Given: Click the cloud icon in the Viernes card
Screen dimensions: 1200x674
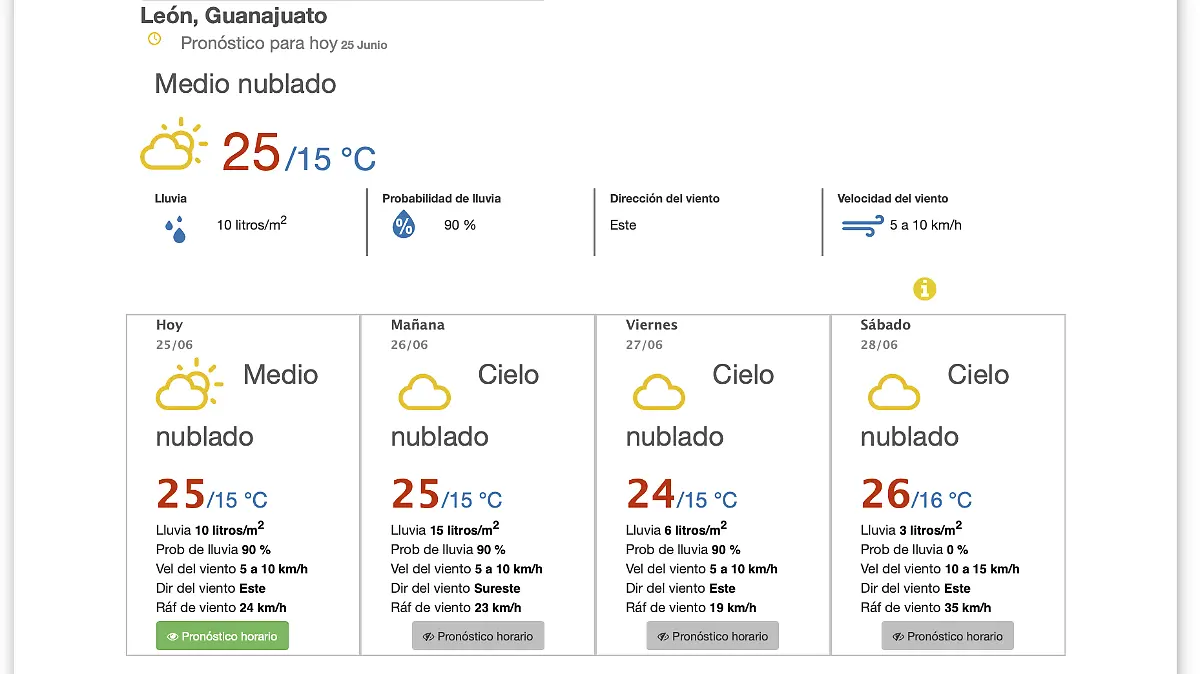Looking at the screenshot, I should coord(659,391).
